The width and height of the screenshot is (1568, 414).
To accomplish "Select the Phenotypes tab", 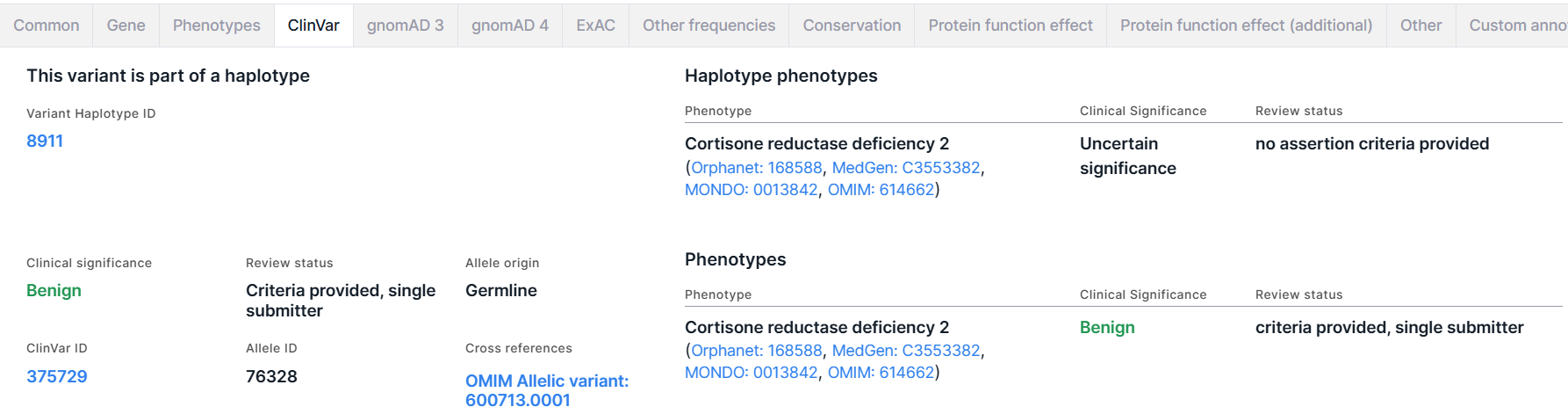I will tap(217, 25).
